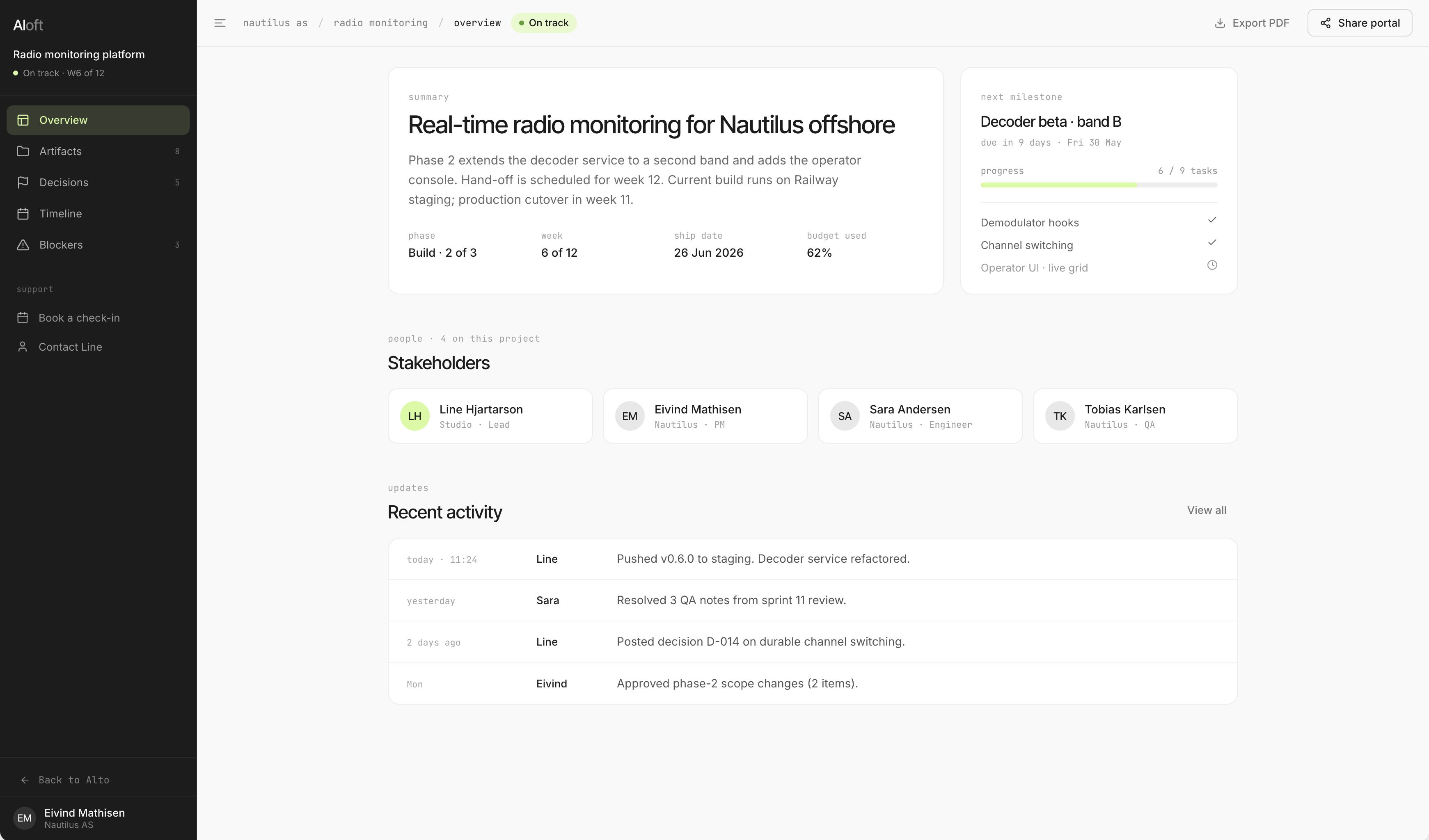Click the Demodulator hooks task
The image size is (1429, 840).
pyautogui.click(x=1098, y=222)
